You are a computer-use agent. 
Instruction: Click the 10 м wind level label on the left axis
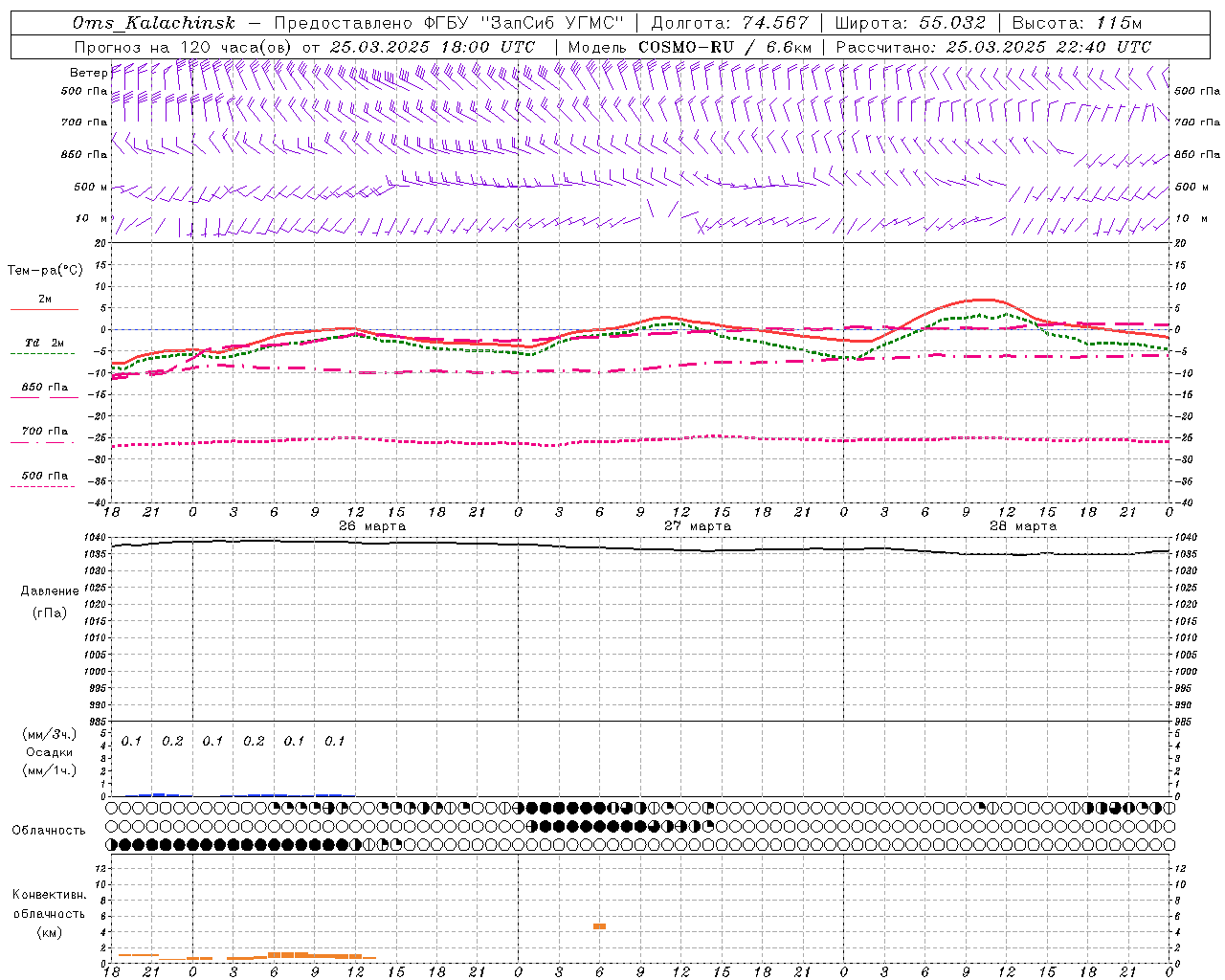(x=92, y=218)
